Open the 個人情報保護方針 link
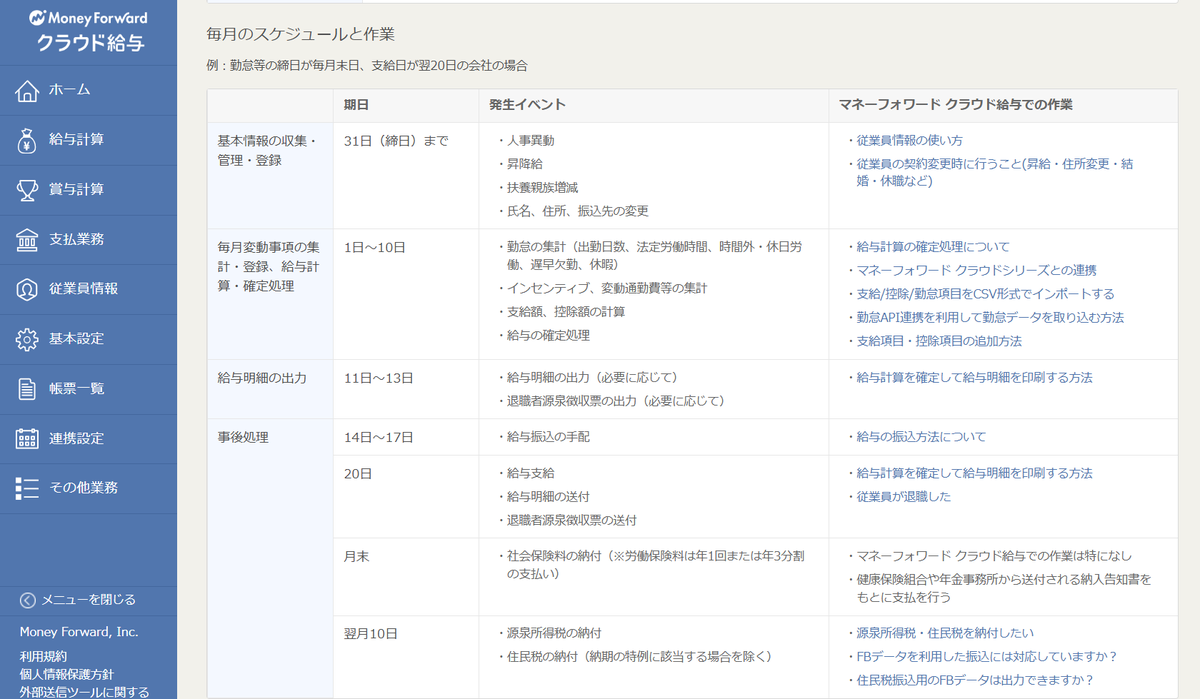The width and height of the screenshot is (1200, 699). coord(67,675)
